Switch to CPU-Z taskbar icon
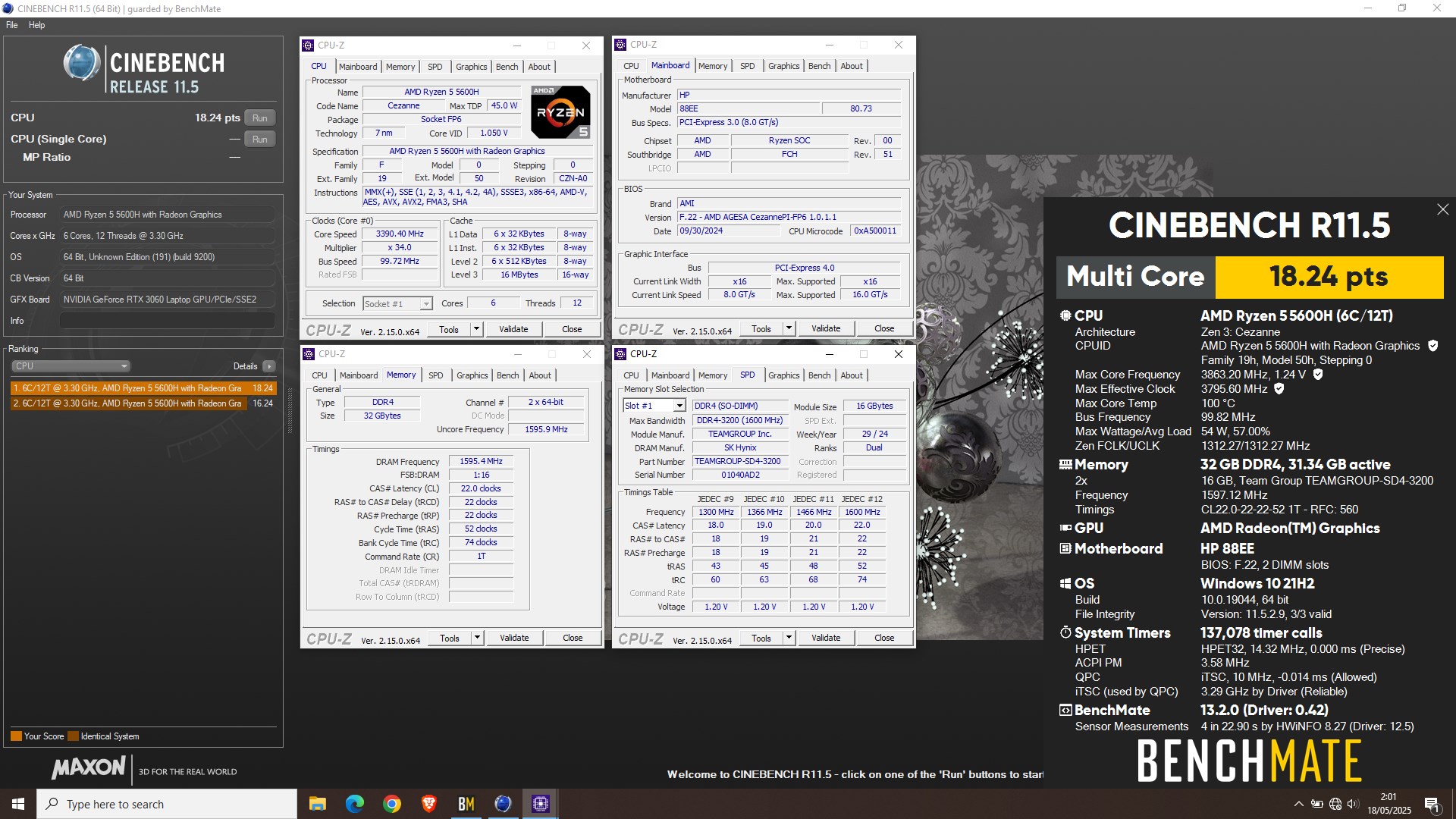Image resolution: width=1456 pixels, height=819 pixels. (540, 804)
